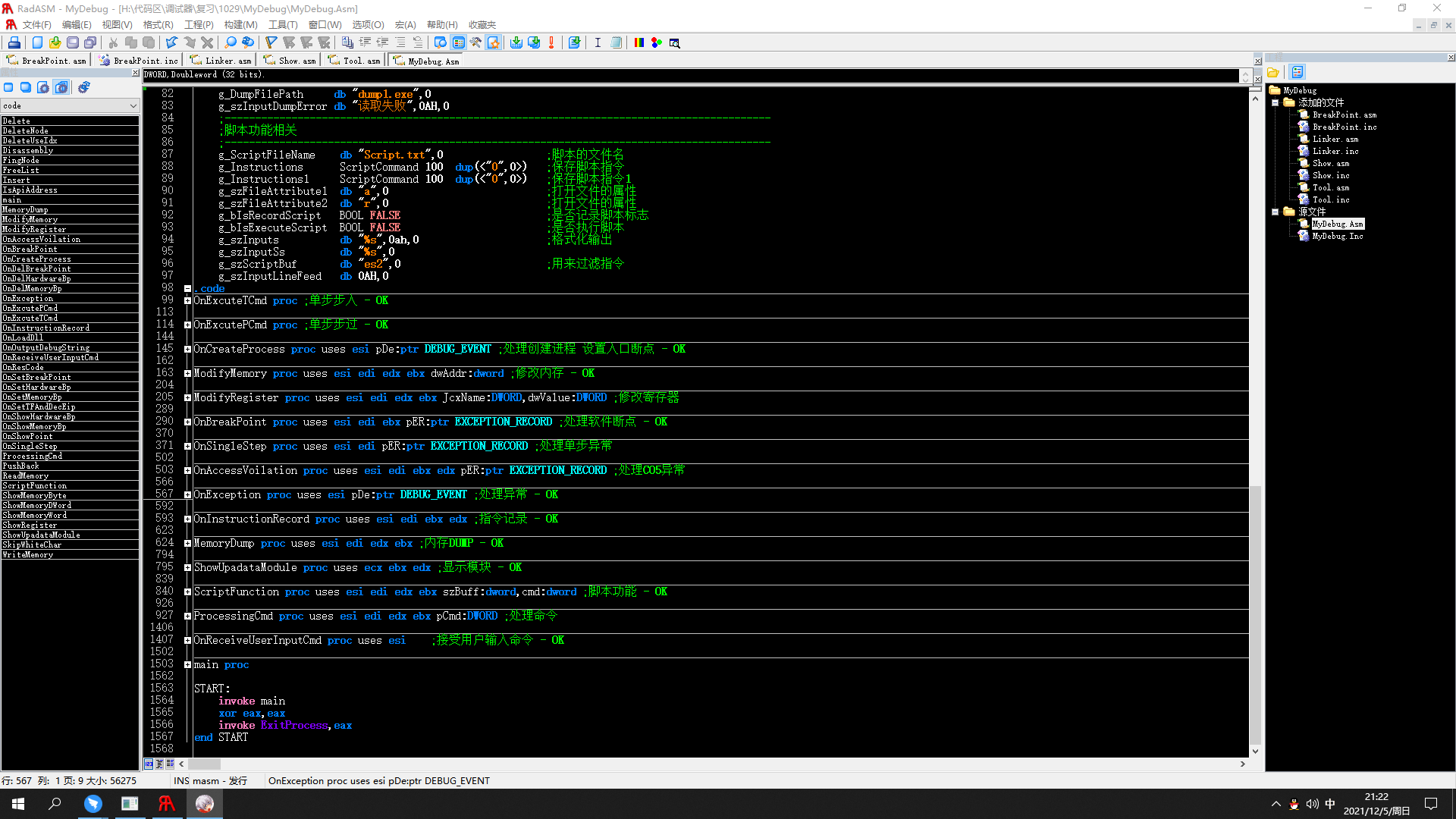The image size is (1456, 819).
Task: Toggle the highlighted star toolbar button
Action: pos(494,42)
